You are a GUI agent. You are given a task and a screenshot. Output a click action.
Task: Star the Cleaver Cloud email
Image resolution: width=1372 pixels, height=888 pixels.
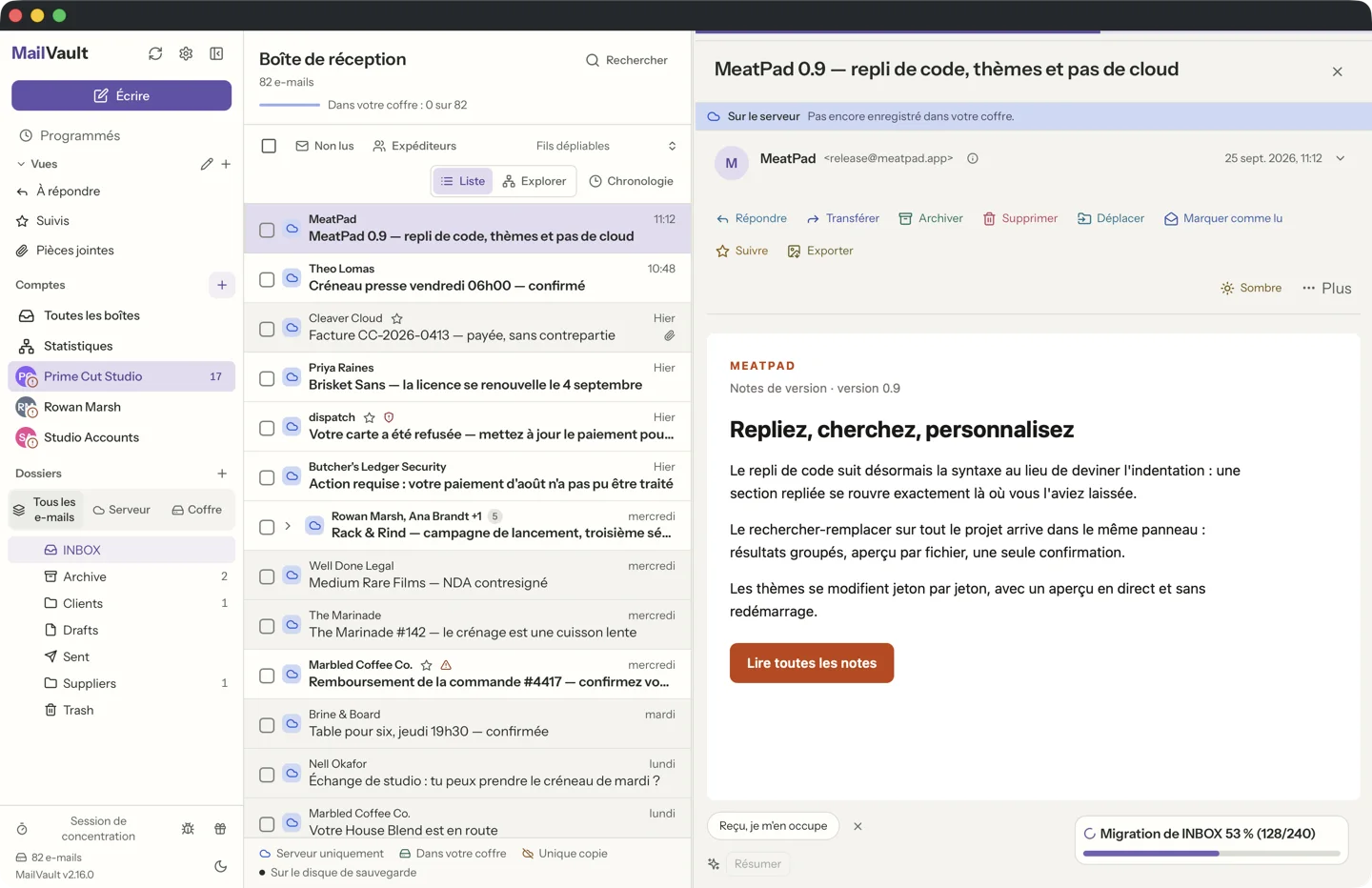click(397, 318)
